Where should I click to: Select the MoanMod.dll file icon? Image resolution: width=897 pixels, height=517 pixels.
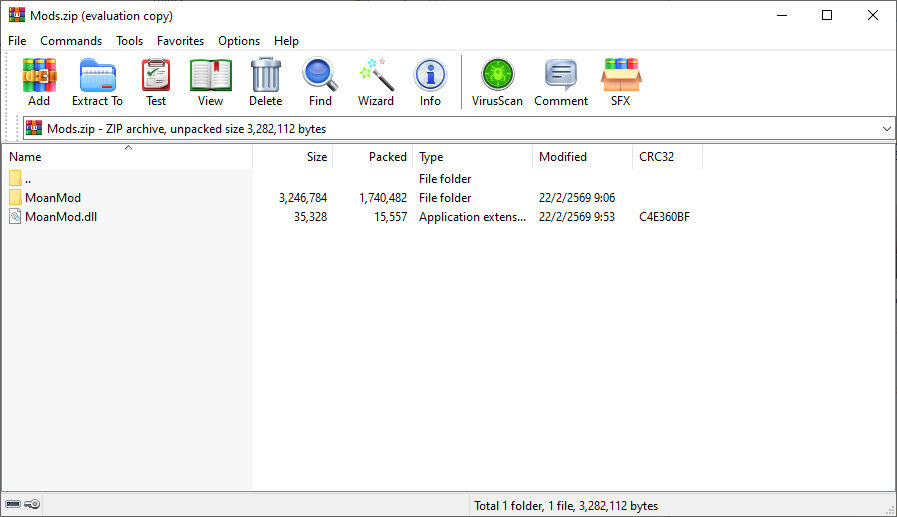pos(15,217)
